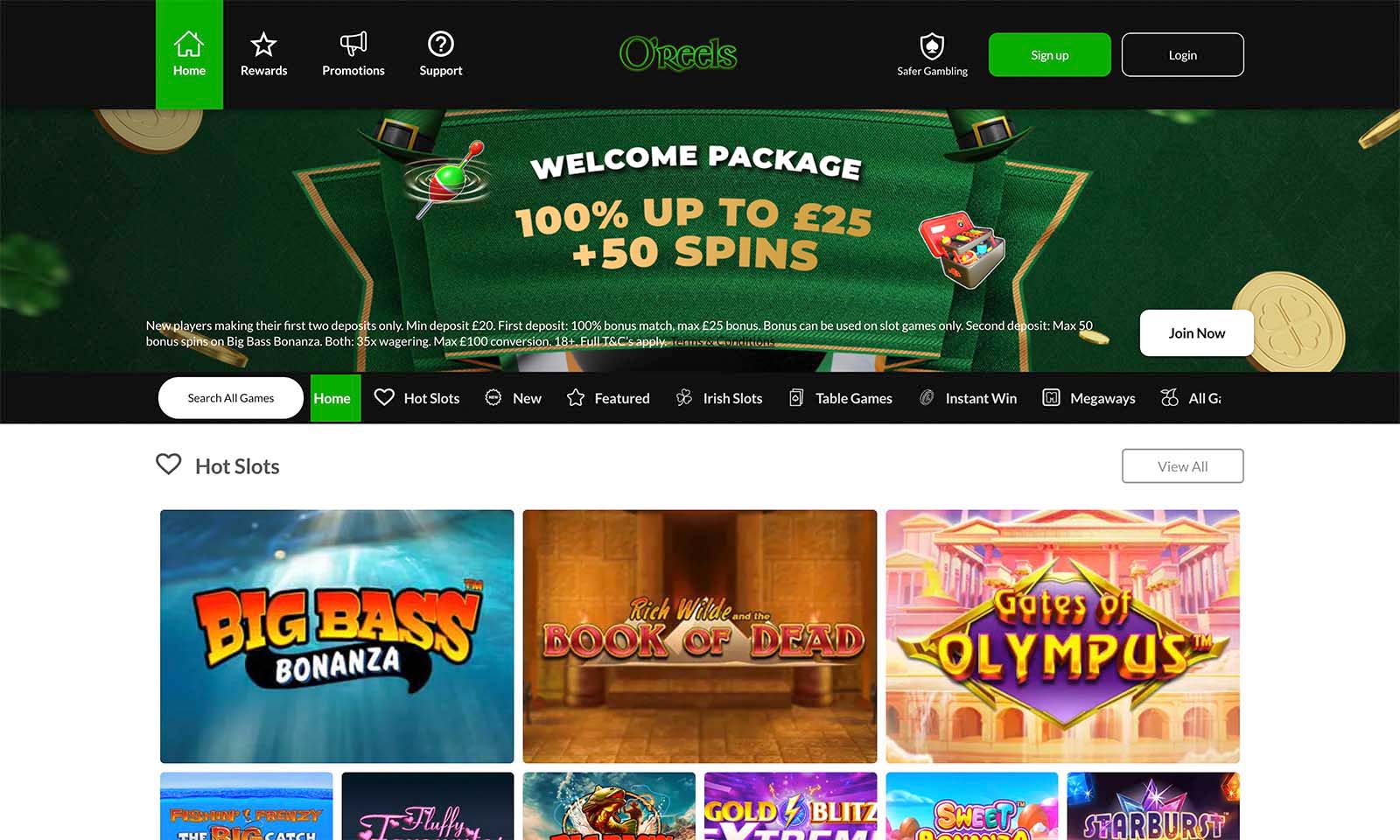
Task: Switch to the Featured games tab
Action: tap(608, 398)
